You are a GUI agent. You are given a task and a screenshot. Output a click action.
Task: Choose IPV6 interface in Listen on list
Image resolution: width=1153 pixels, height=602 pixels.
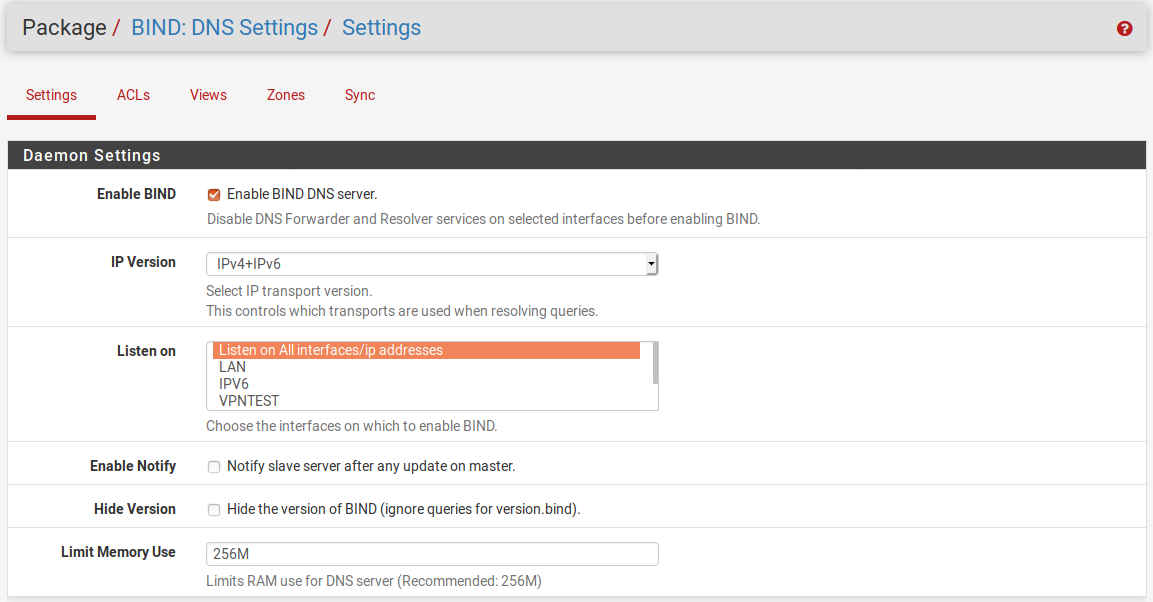pos(234,384)
